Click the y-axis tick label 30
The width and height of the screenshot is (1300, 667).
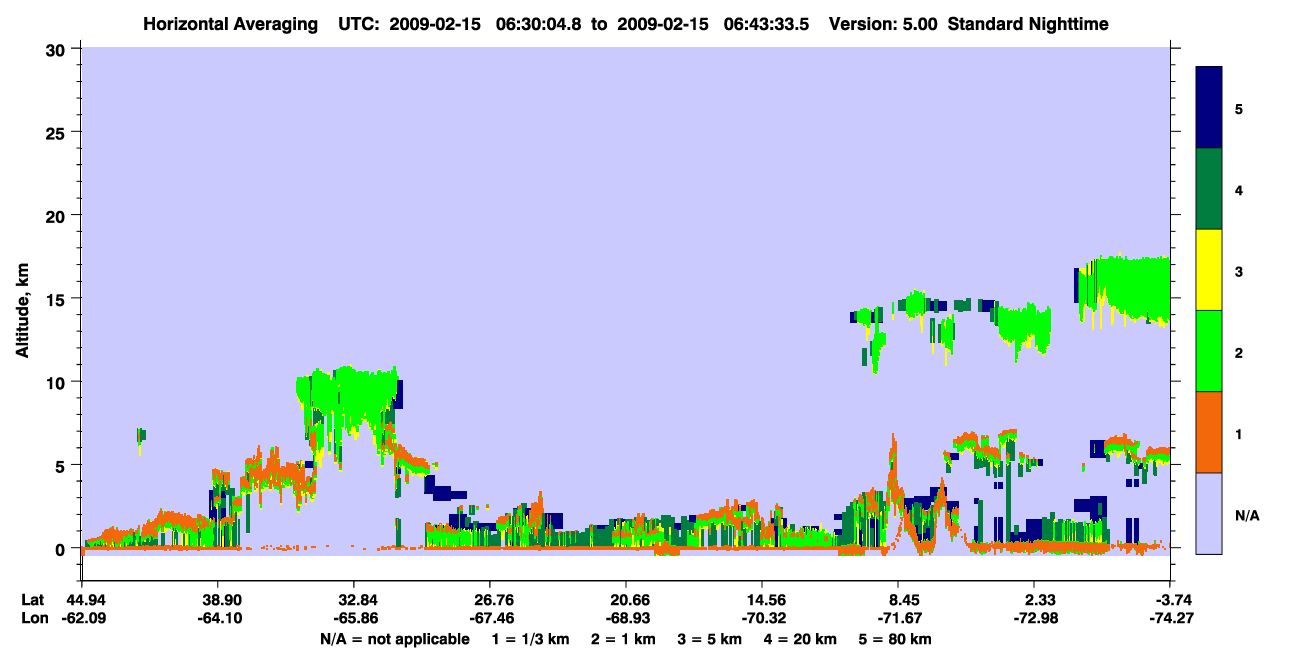coord(58,48)
